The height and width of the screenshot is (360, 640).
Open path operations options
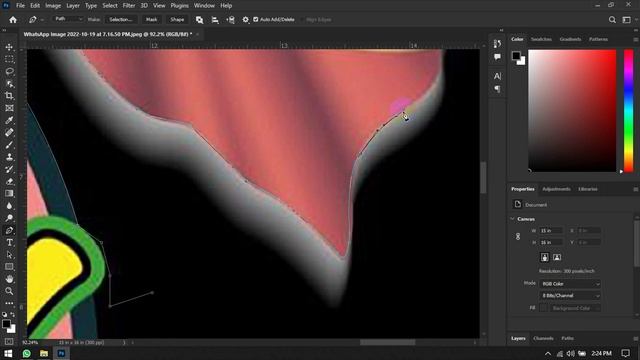(199, 20)
